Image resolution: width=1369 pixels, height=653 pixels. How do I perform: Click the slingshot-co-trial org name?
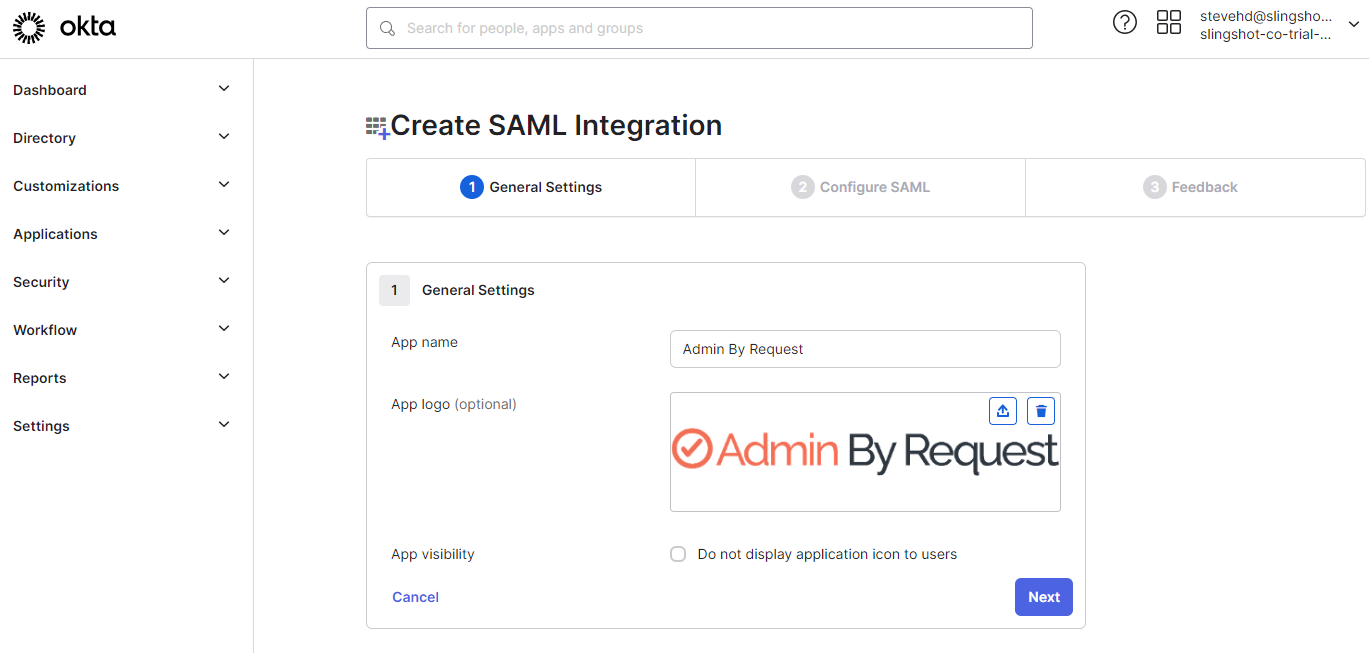[x=1266, y=34]
